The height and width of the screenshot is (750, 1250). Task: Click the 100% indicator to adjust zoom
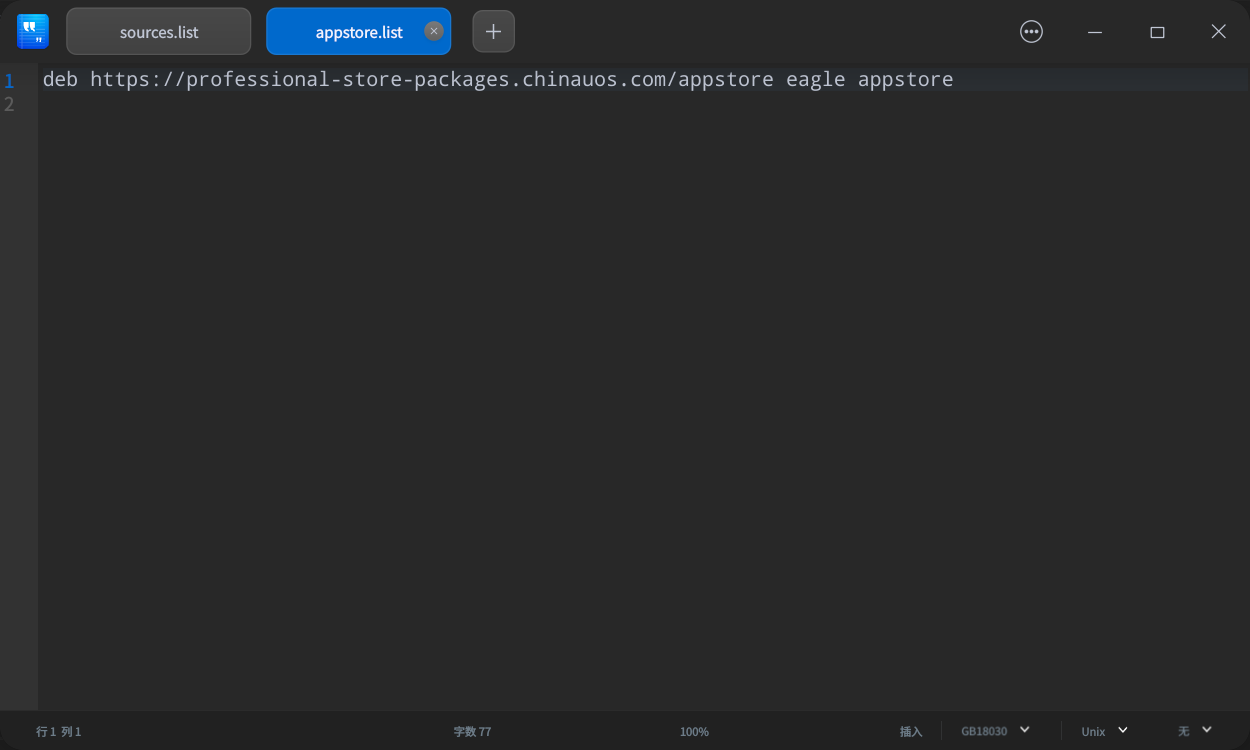click(x=694, y=731)
